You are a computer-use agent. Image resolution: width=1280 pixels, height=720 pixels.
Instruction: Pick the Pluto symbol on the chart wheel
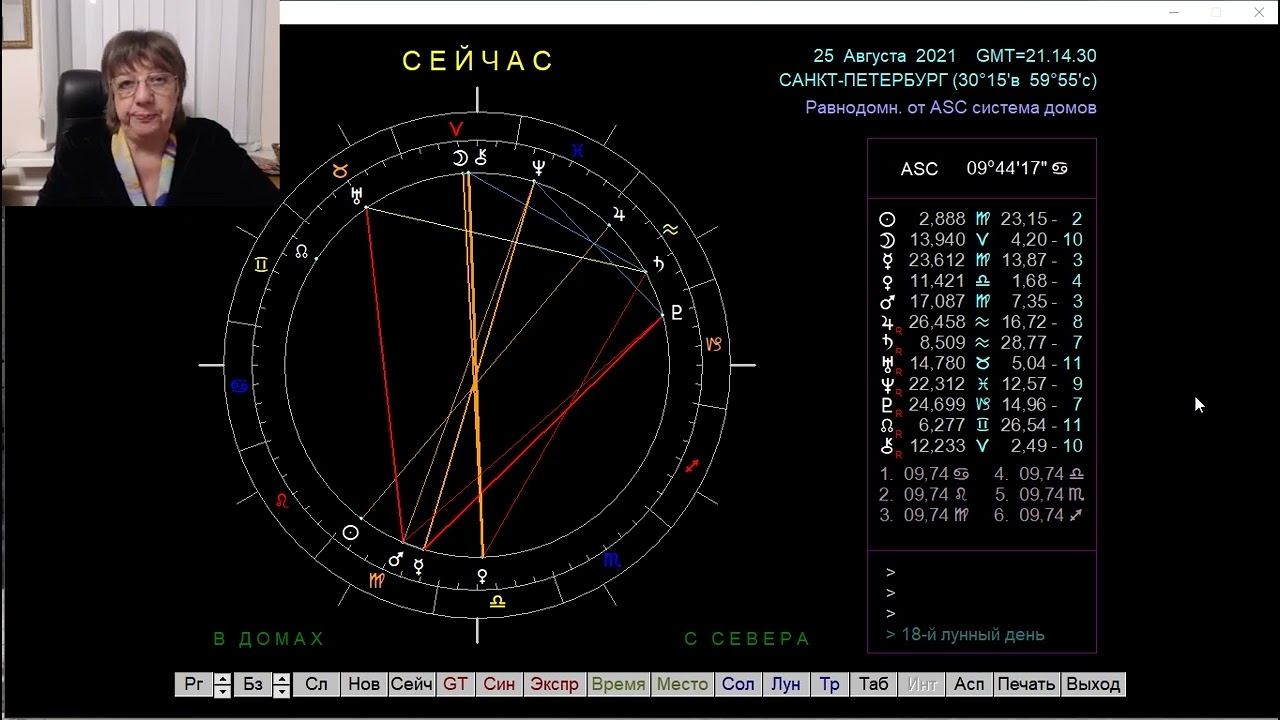pyautogui.click(x=676, y=313)
